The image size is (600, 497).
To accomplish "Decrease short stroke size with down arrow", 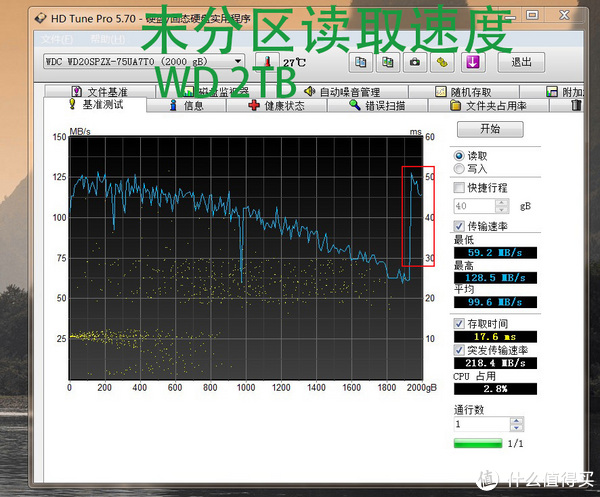I will point(502,210).
